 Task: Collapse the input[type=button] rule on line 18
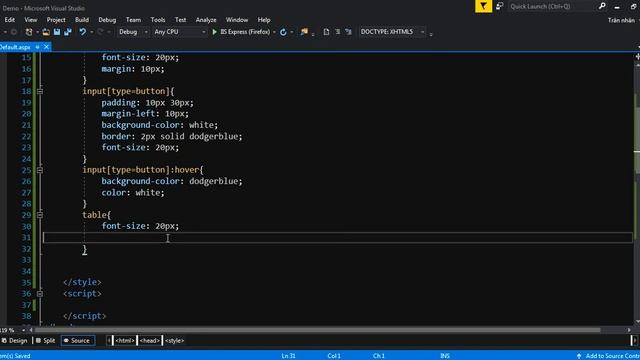[x=40, y=91]
